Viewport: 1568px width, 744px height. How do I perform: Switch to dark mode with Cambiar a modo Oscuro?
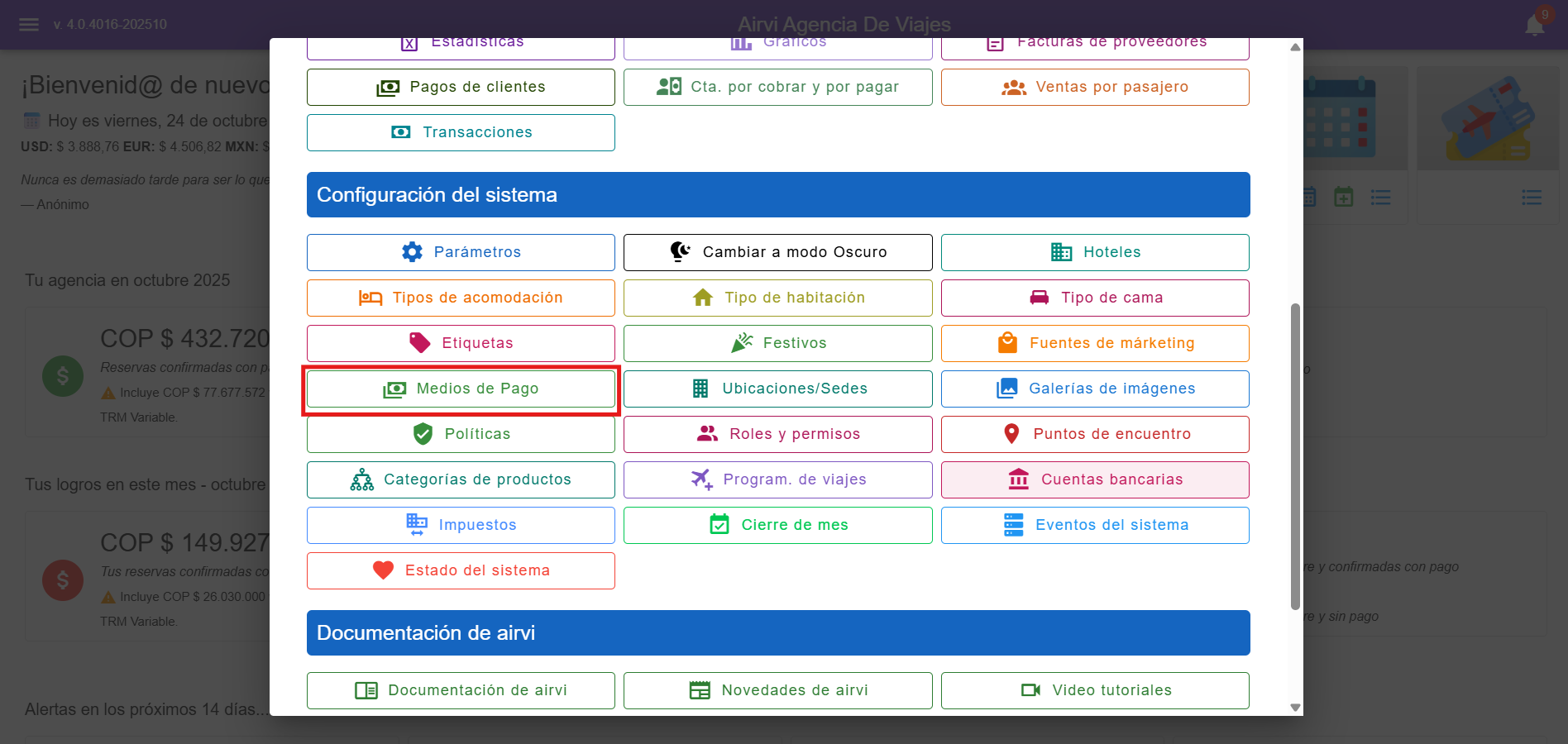point(777,252)
